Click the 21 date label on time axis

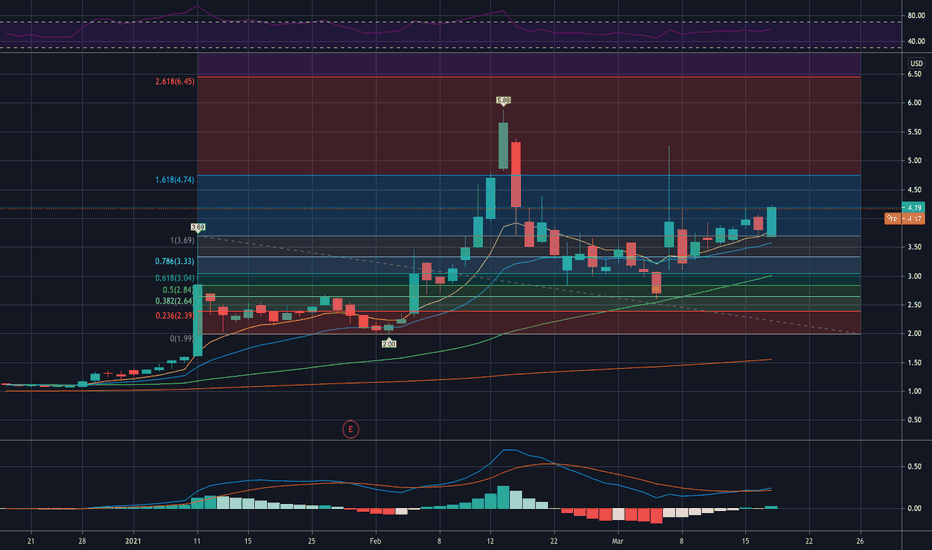click(x=31, y=541)
